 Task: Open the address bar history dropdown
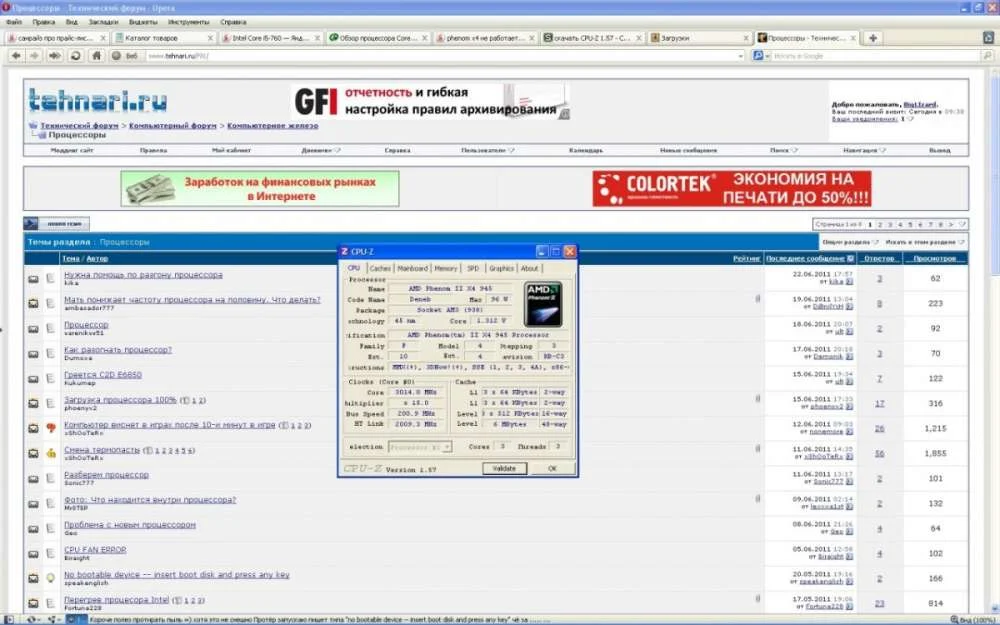pos(740,56)
